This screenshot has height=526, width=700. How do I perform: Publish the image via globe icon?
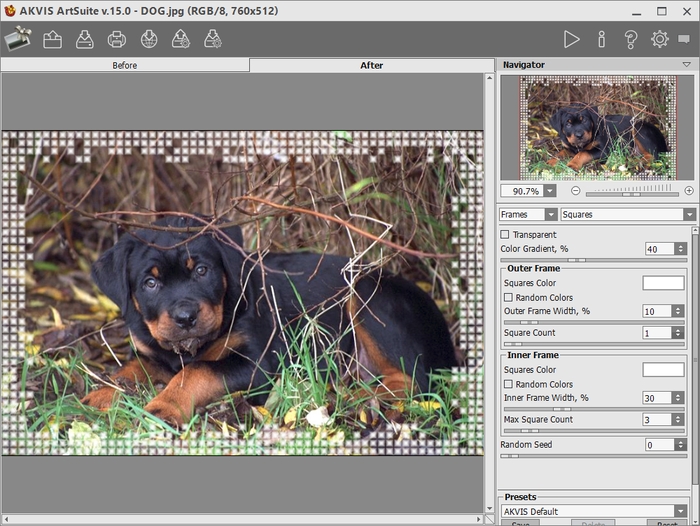(149, 39)
